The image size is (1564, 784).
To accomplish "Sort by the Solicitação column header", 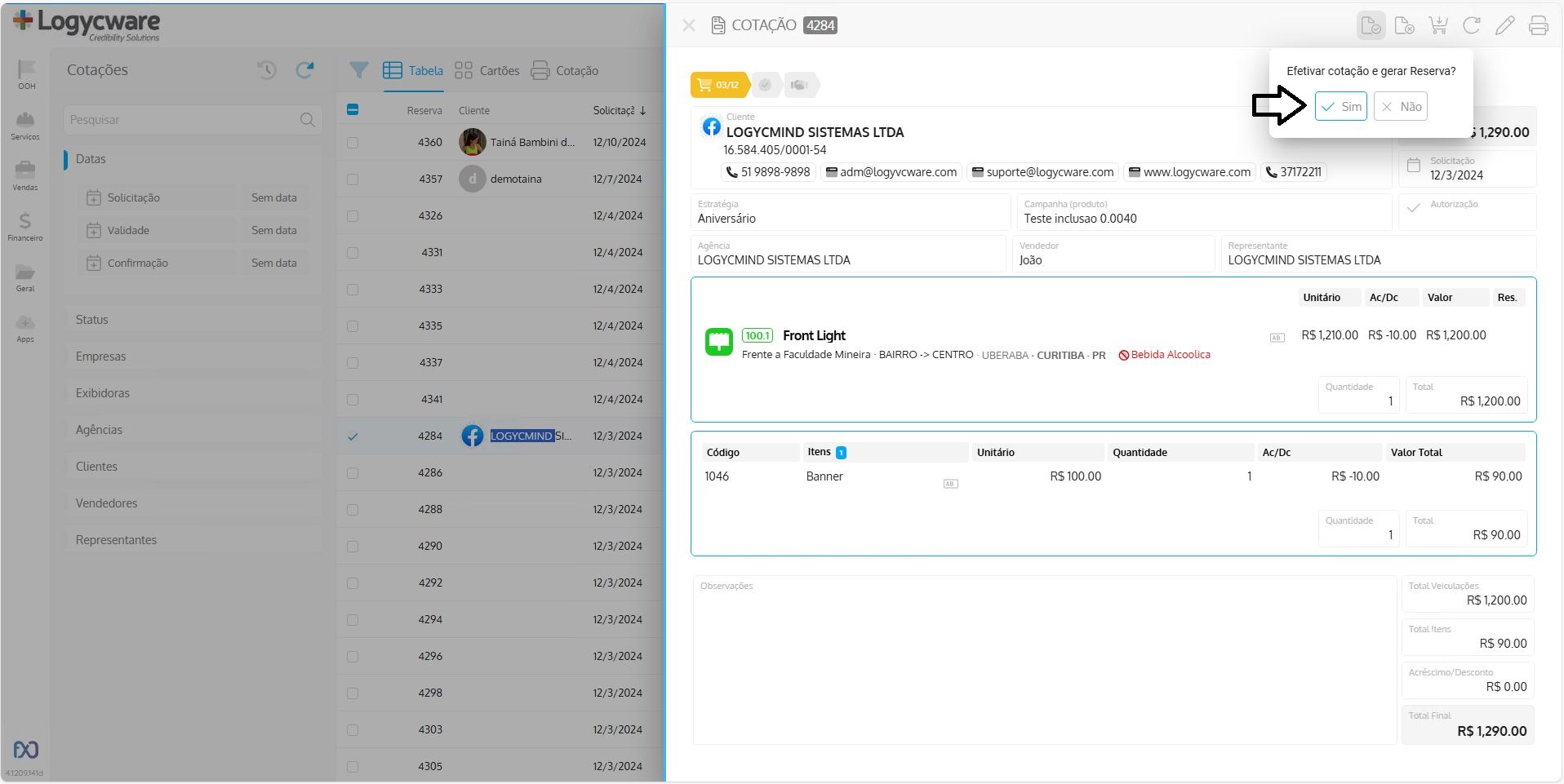I will pos(620,110).
